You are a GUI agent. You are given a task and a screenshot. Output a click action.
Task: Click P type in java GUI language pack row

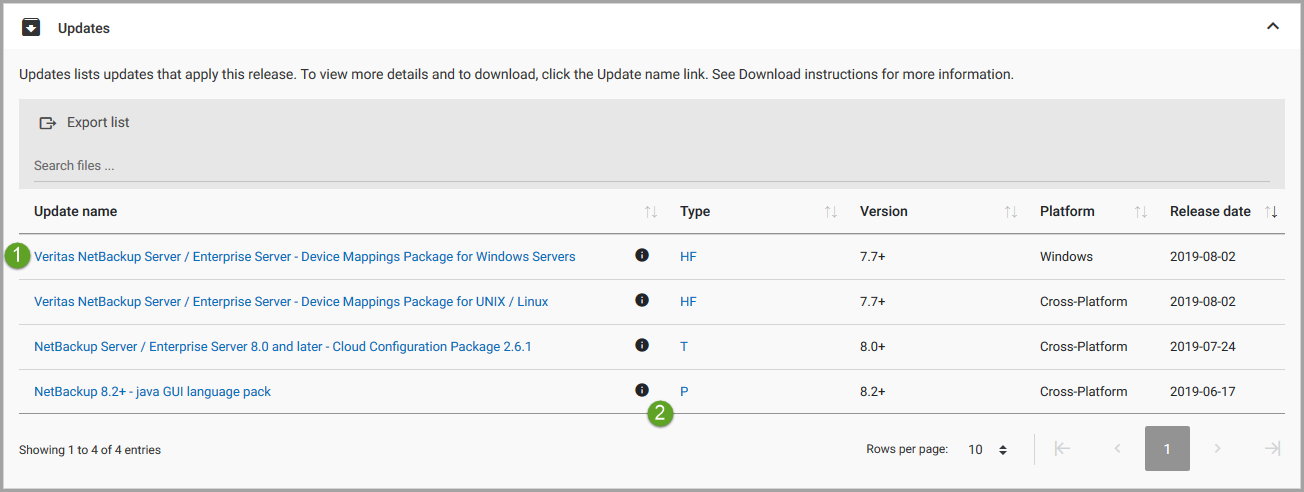click(x=684, y=392)
